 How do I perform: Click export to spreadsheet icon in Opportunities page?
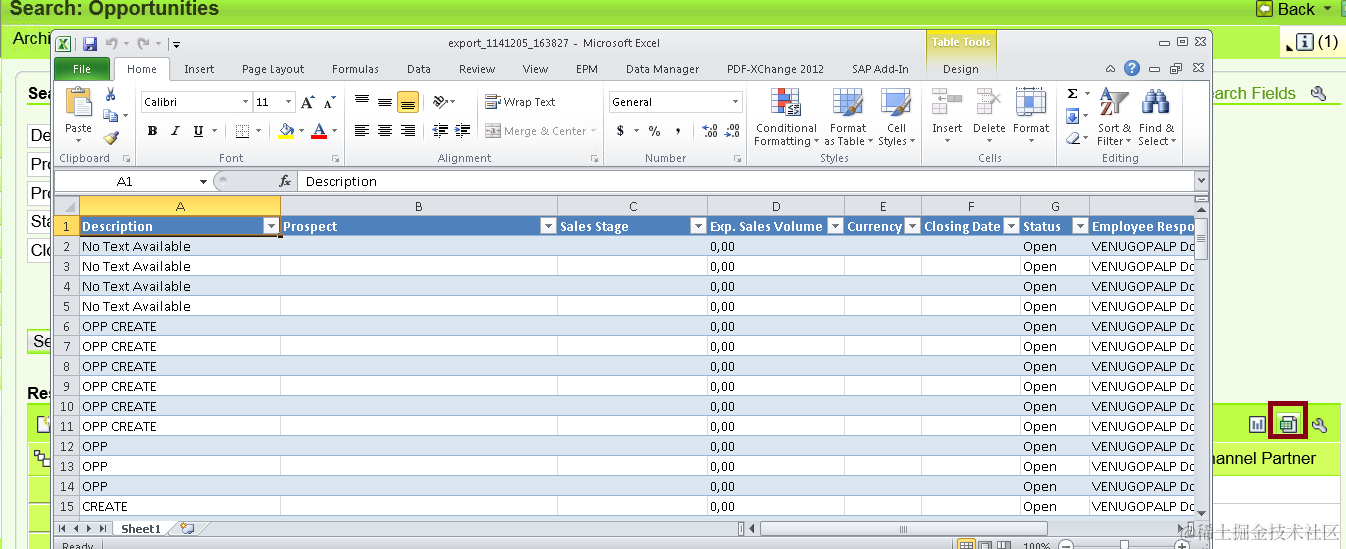point(1288,424)
